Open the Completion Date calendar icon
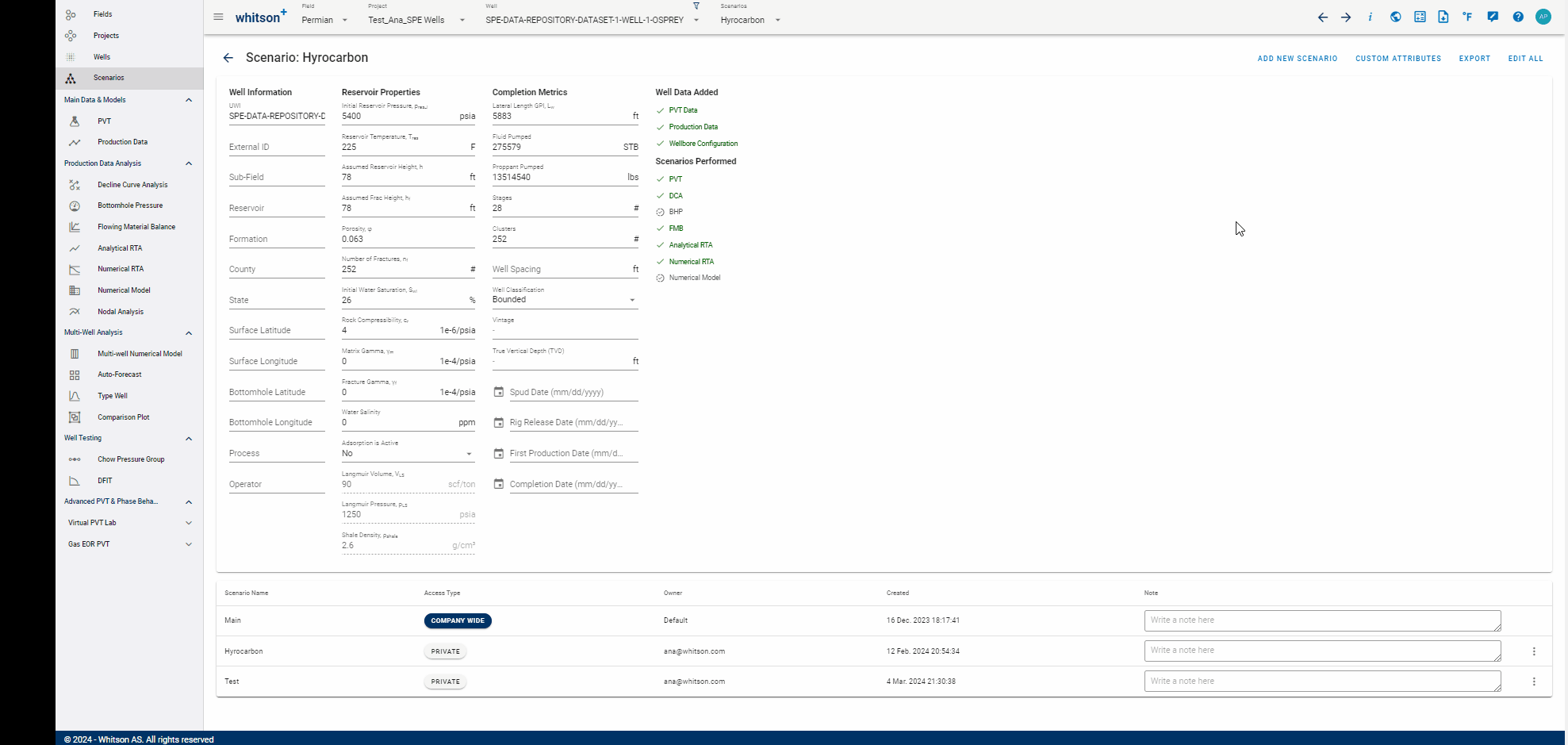 499,484
